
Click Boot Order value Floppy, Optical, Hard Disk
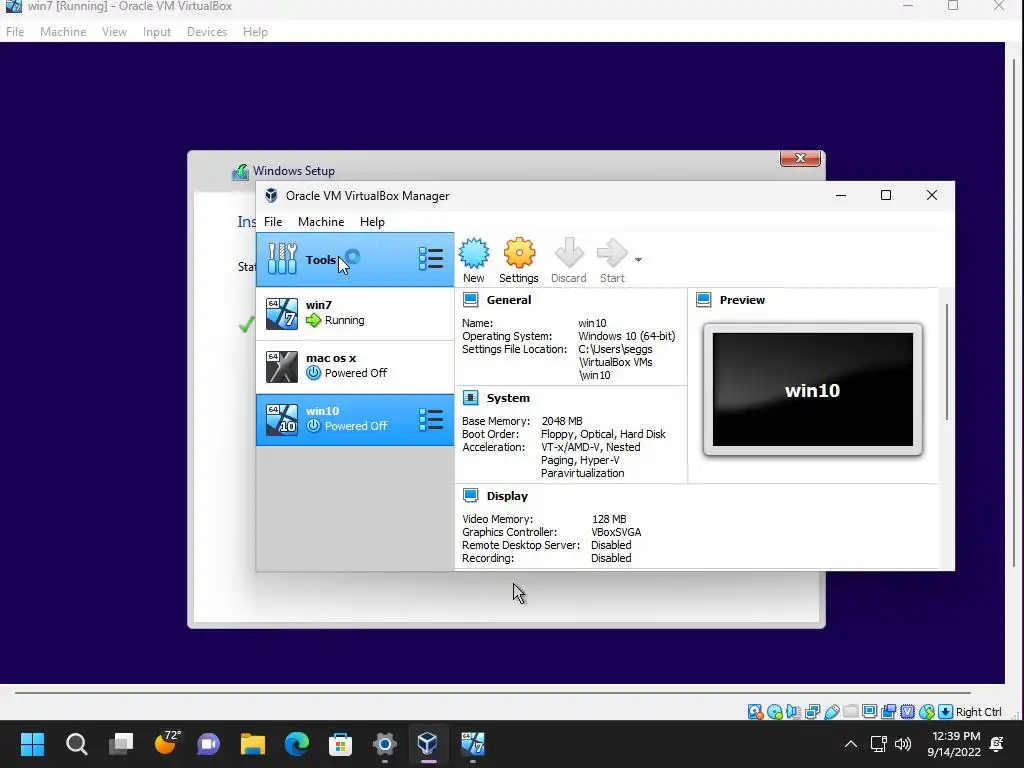click(x=603, y=434)
